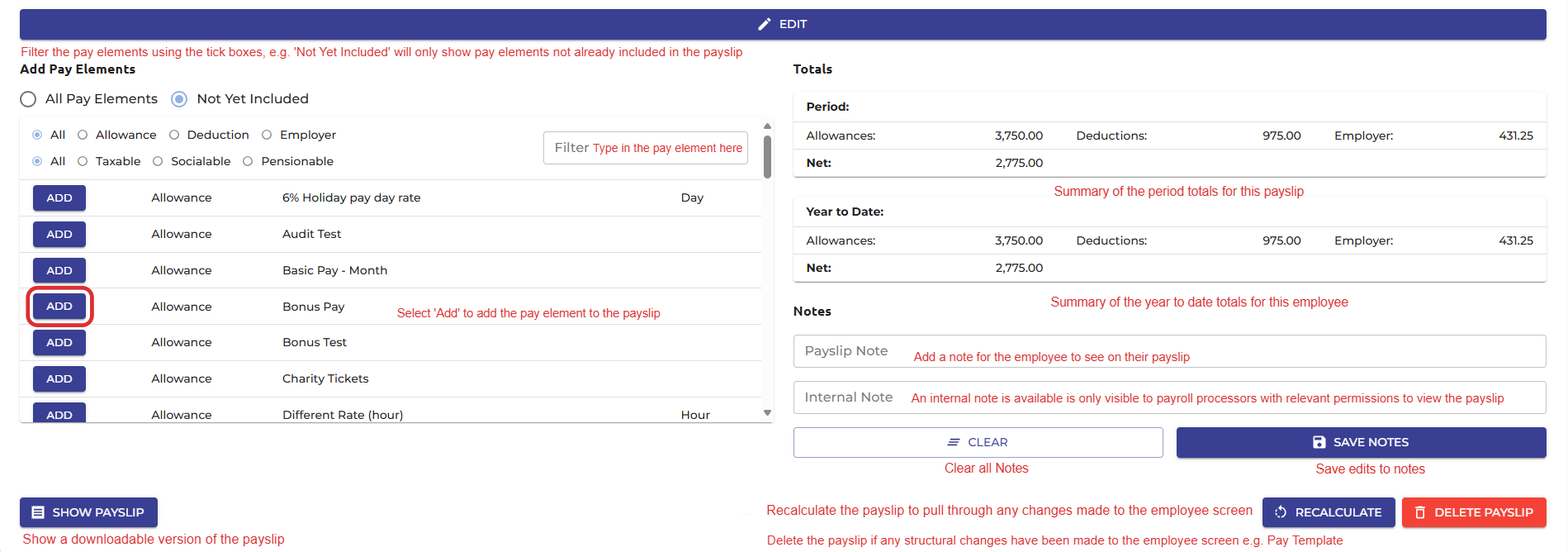The image size is (1568, 552).
Task: Click the trash icon on Delete Payslip
Action: click(x=1420, y=512)
